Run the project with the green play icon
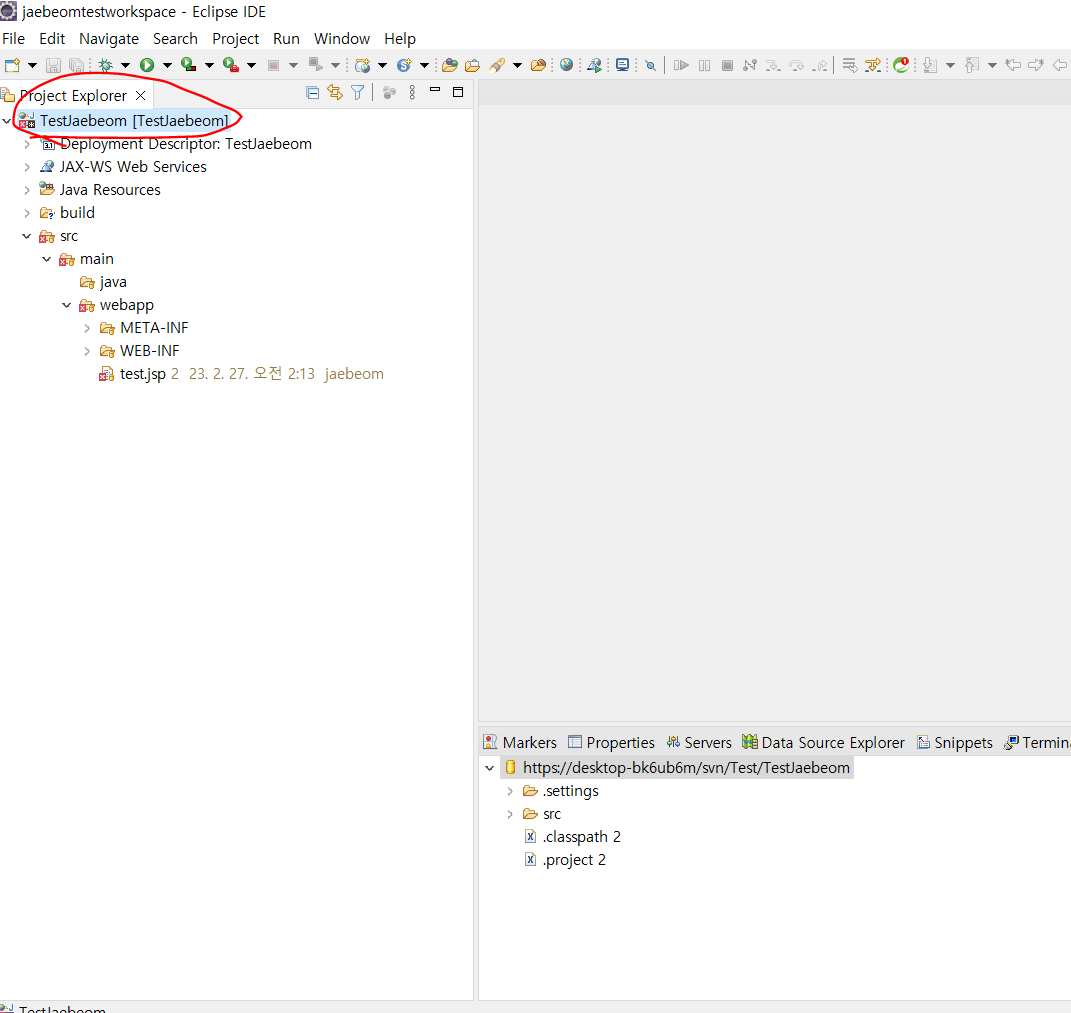The height and width of the screenshot is (1013, 1071). point(147,66)
